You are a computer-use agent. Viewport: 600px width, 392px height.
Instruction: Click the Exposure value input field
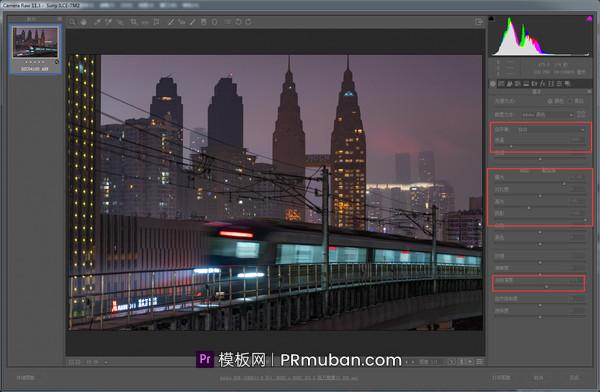pos(576,177)
